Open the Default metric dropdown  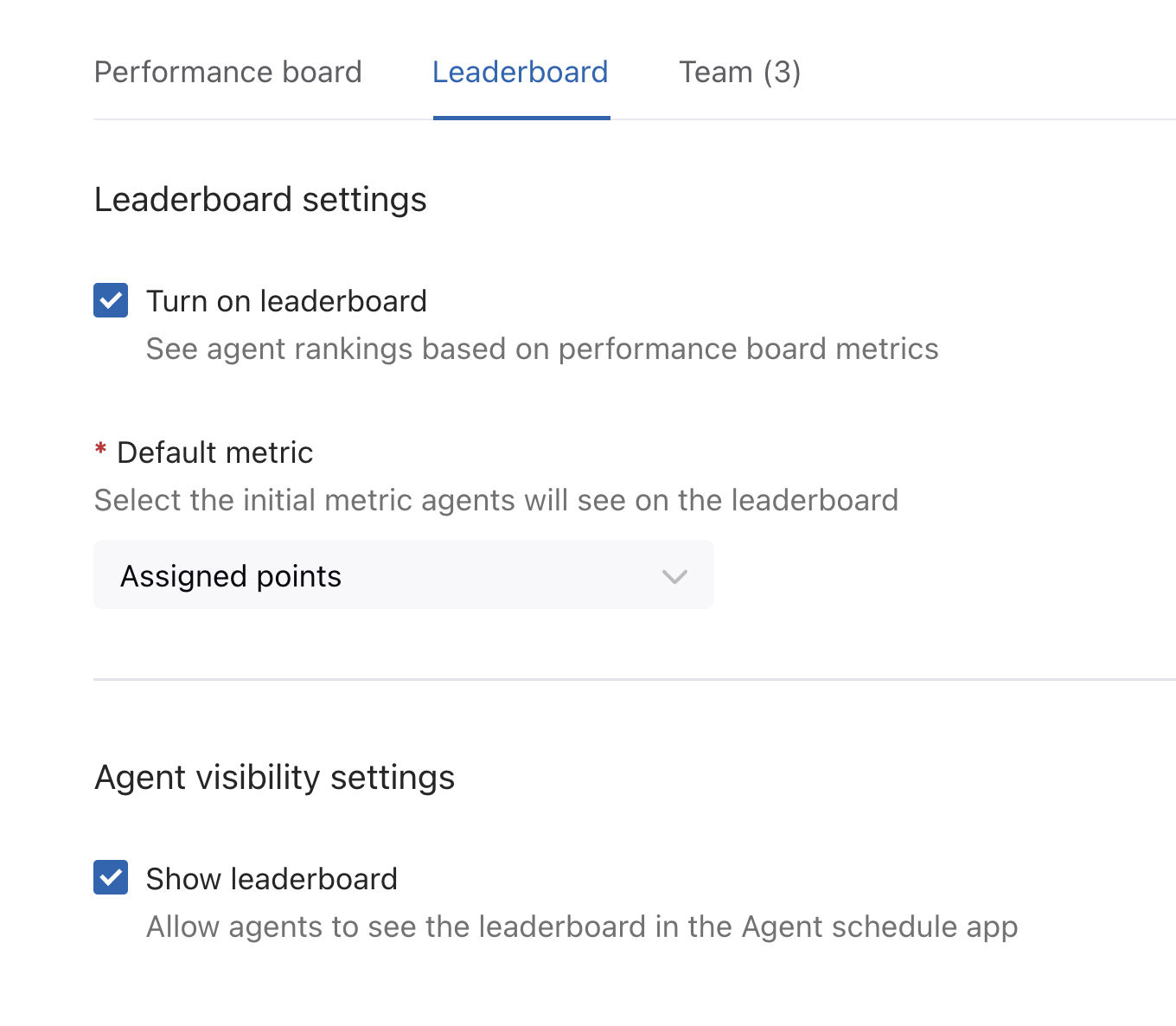coord(403,575)
